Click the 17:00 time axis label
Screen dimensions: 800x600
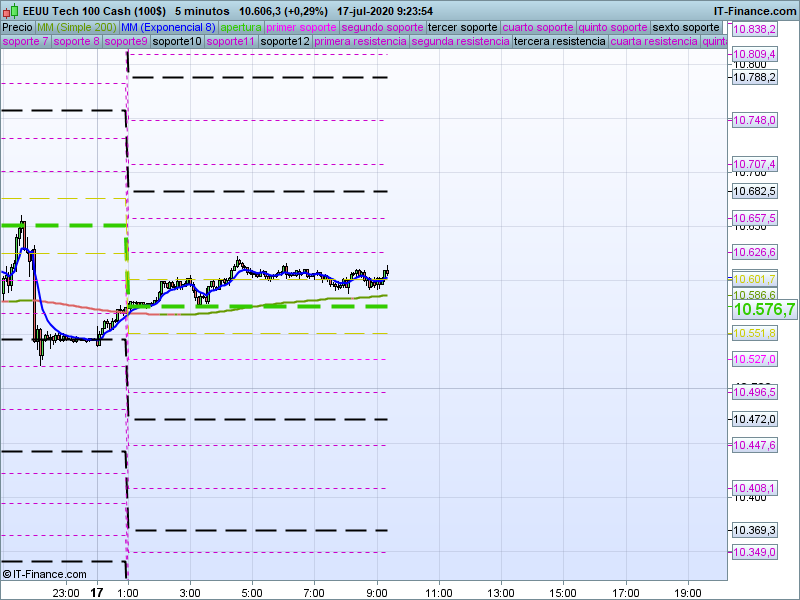click(626, 593)
